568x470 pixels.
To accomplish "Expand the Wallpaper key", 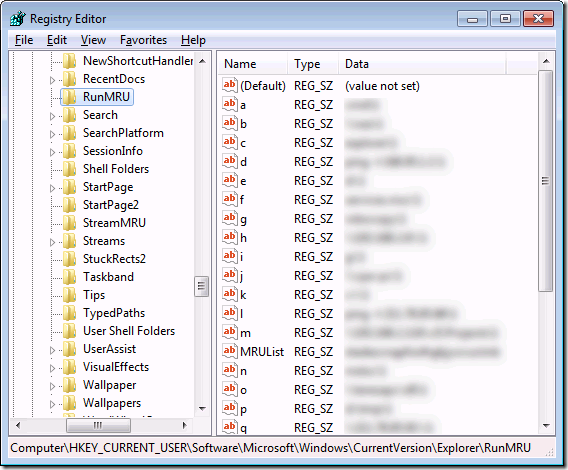I will pos(52,386).
